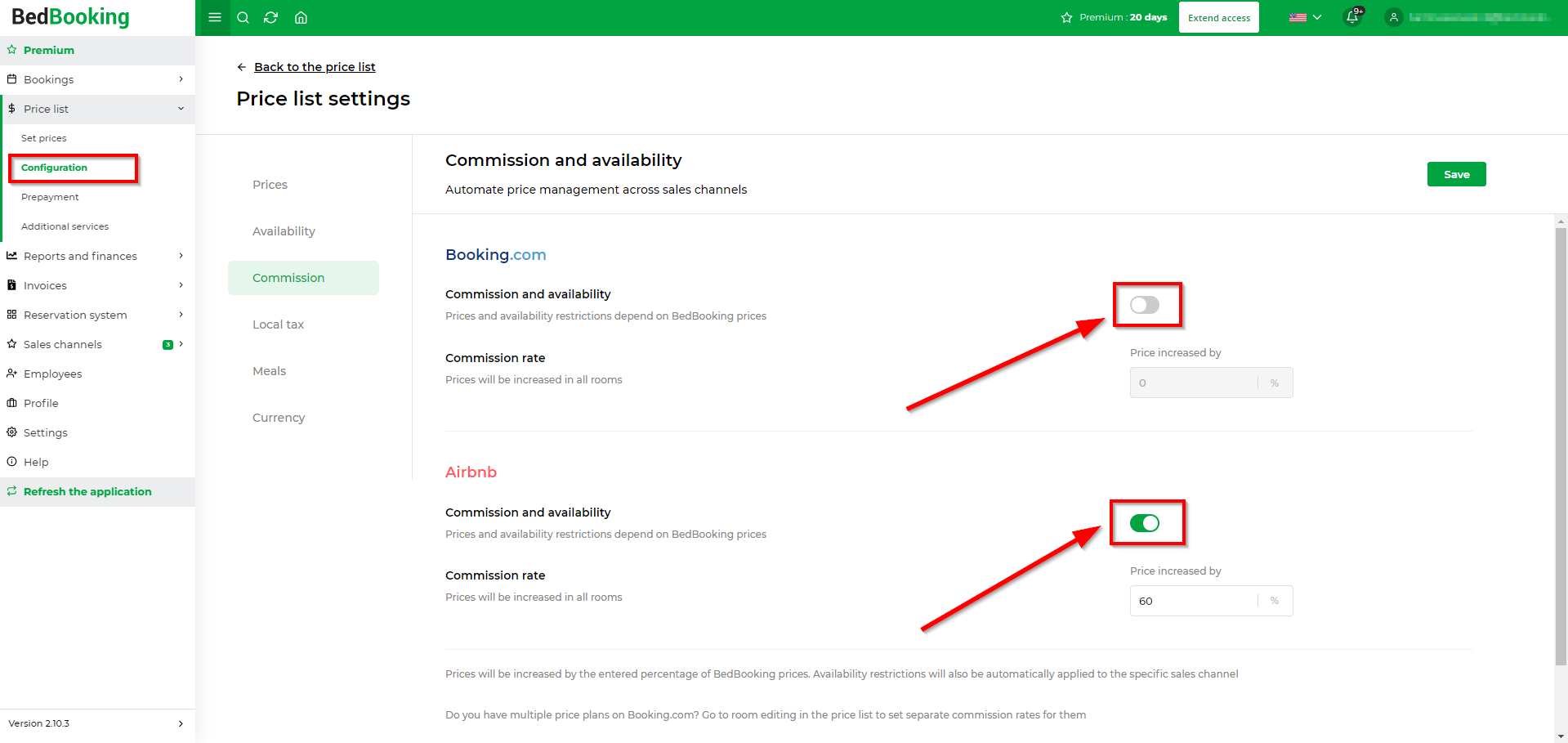Open Set prices submenu item

click(44, 138)
